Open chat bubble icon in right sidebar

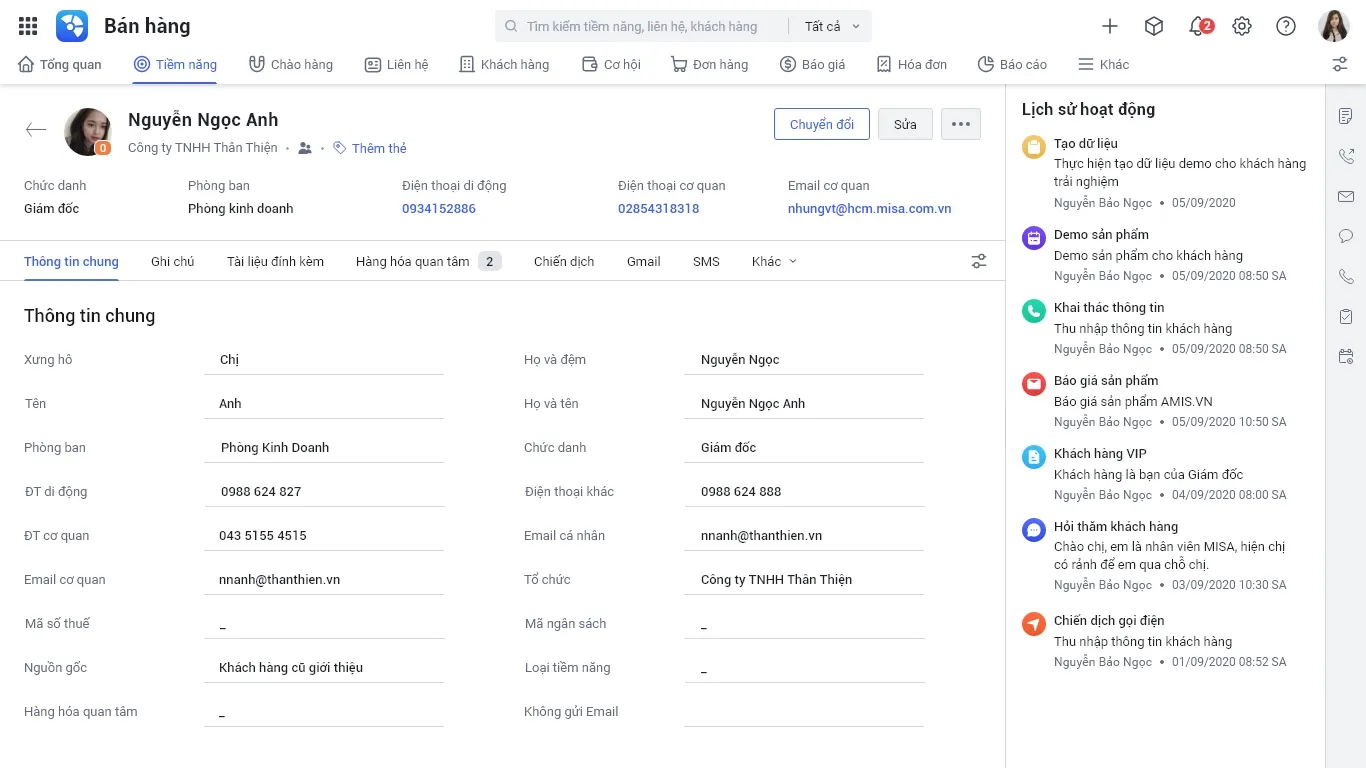click(1346, 236)
